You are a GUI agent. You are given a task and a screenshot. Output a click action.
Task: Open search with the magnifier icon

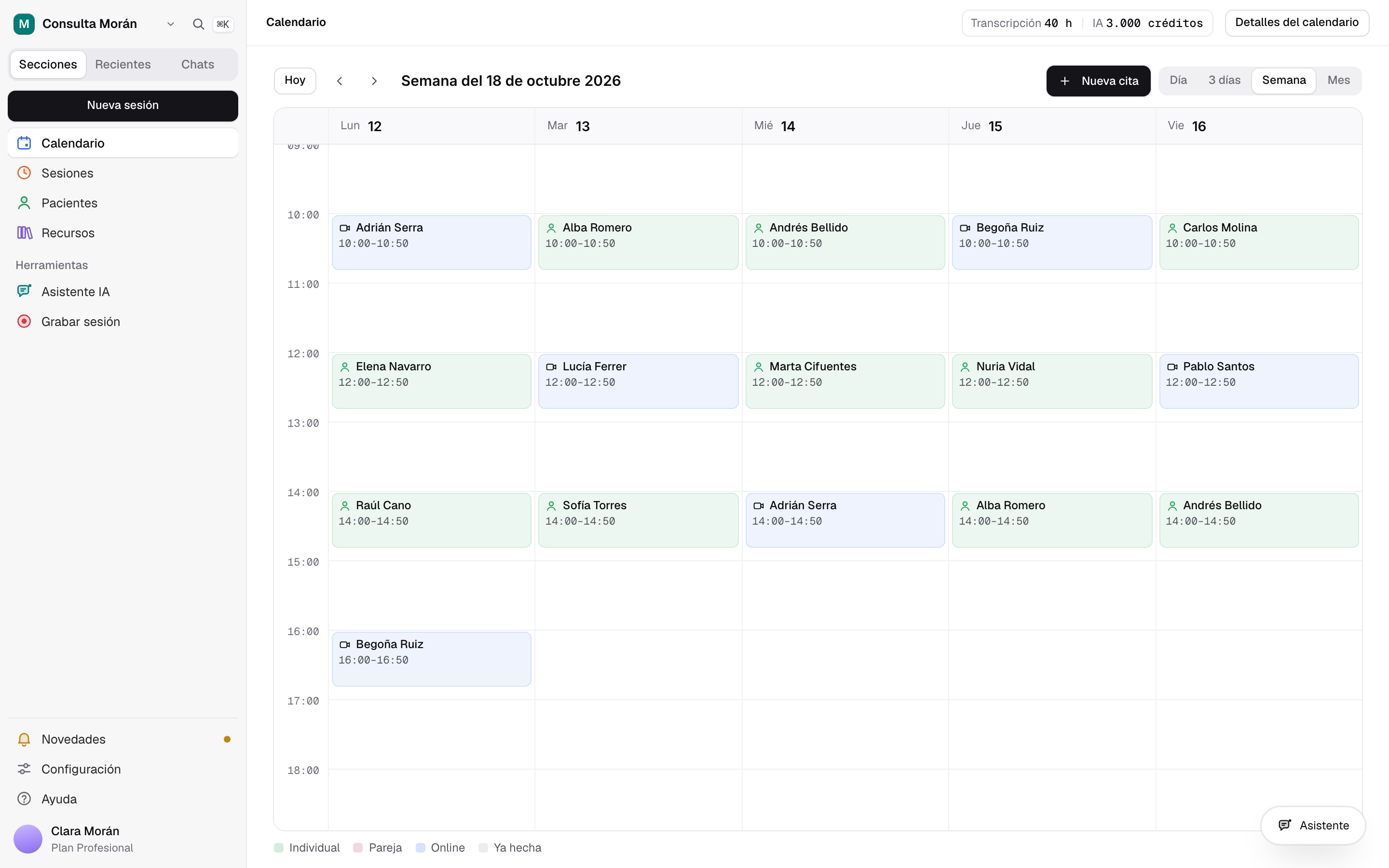pos(199,24)
